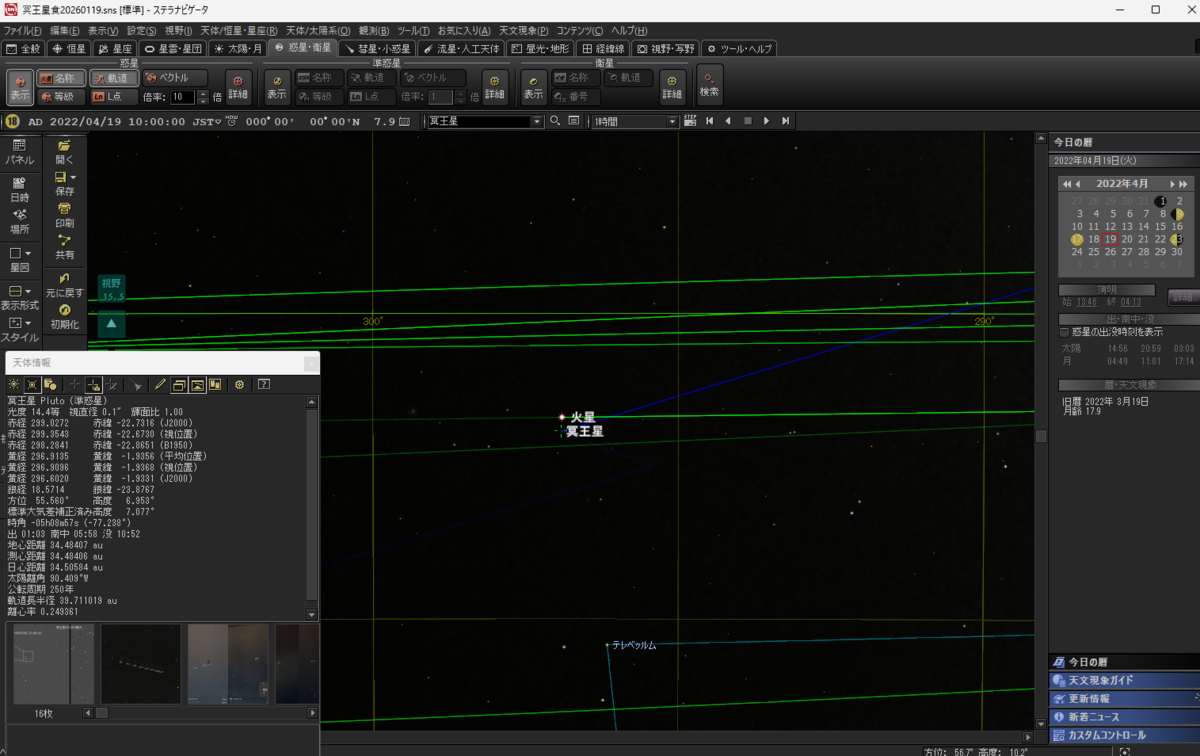Image resolution: width=1200 pixels, height=756 pixels.
Task: Click the help question-mark icon in 天体情報
Action: click(x=264, y=385)
